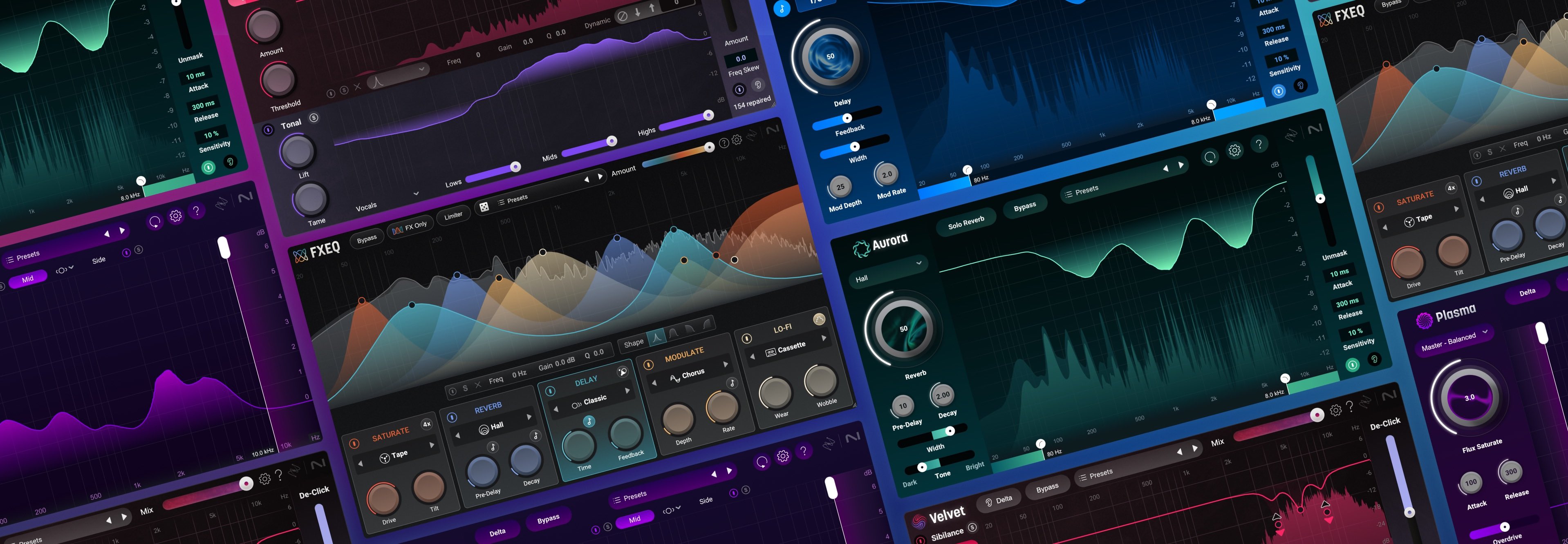Click the note icon in the blue delay plugin

(x=782, y=9)
